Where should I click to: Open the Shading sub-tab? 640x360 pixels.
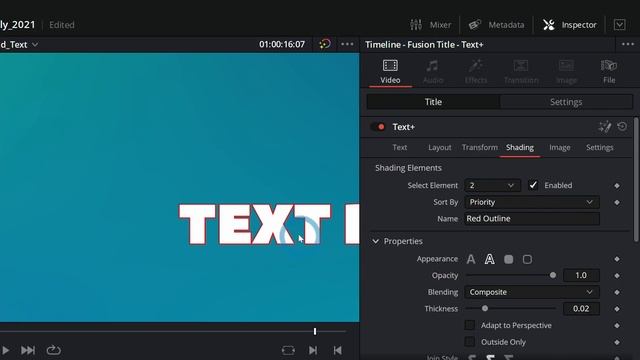click(x=520, y=147)
